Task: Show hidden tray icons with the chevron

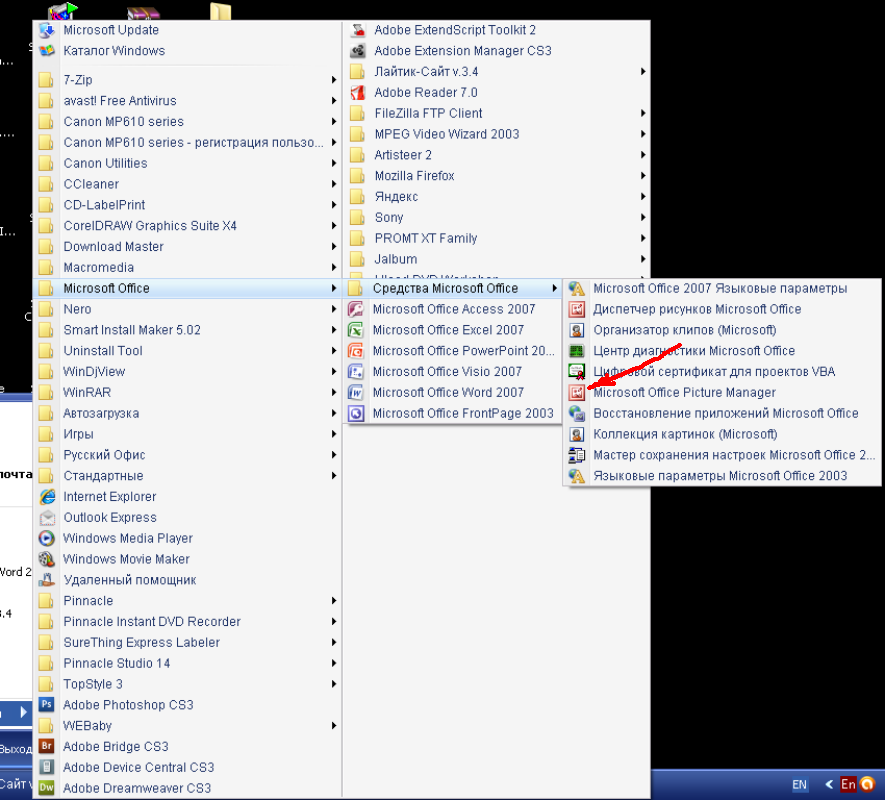Action: pyautogui.click(x=829, y=784)
